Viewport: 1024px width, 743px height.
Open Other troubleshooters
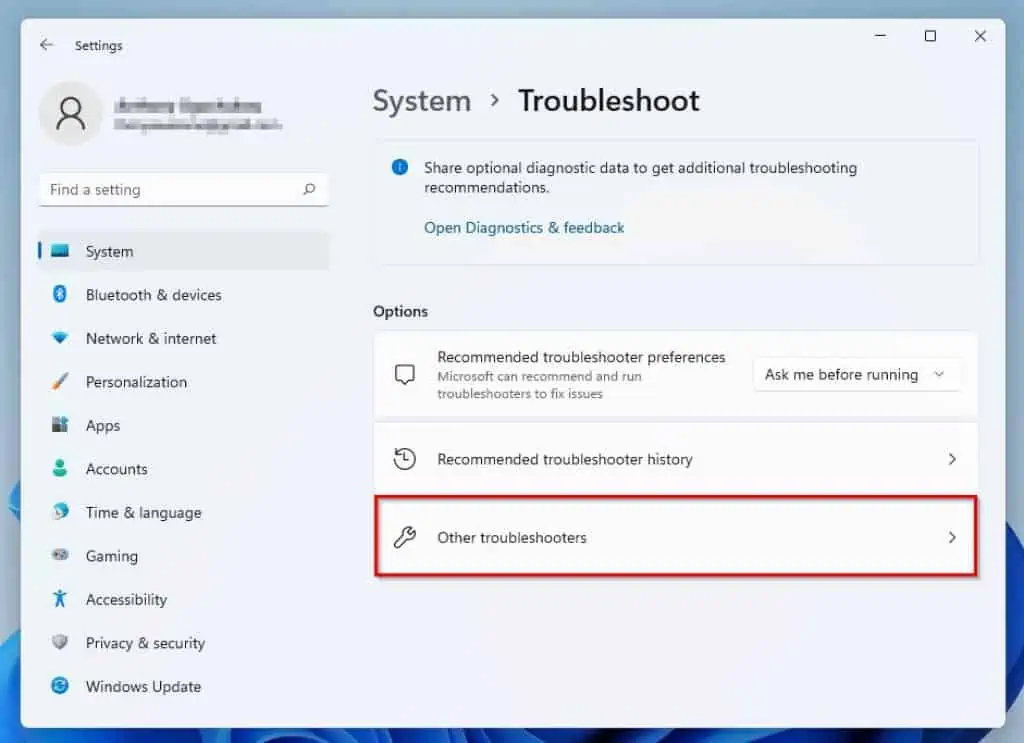pyautogui.click(x=675, y=537)
